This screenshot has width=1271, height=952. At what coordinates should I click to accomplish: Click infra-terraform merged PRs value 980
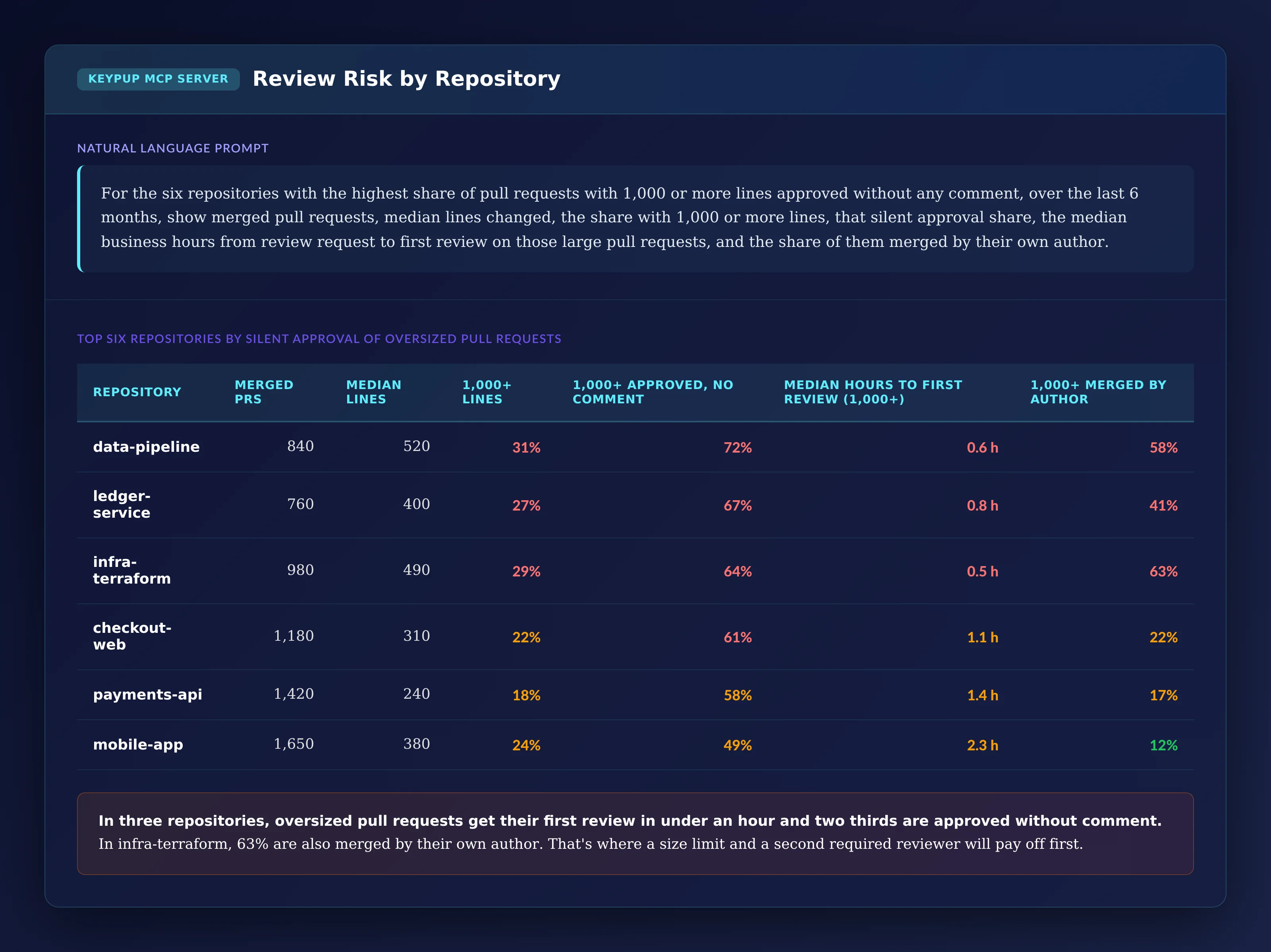coord(301,570)
